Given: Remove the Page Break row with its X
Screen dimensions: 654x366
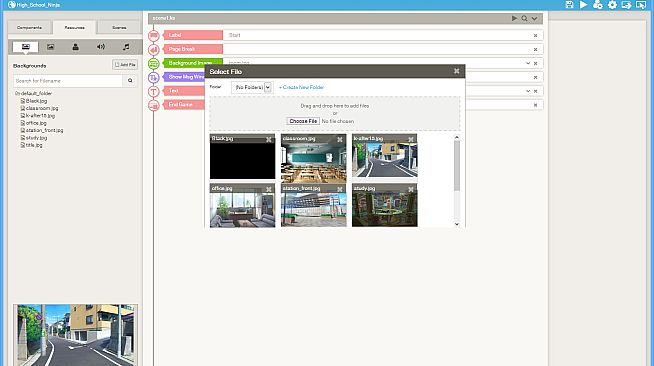Looking at the screenshot, I should (x=536, y=50).
